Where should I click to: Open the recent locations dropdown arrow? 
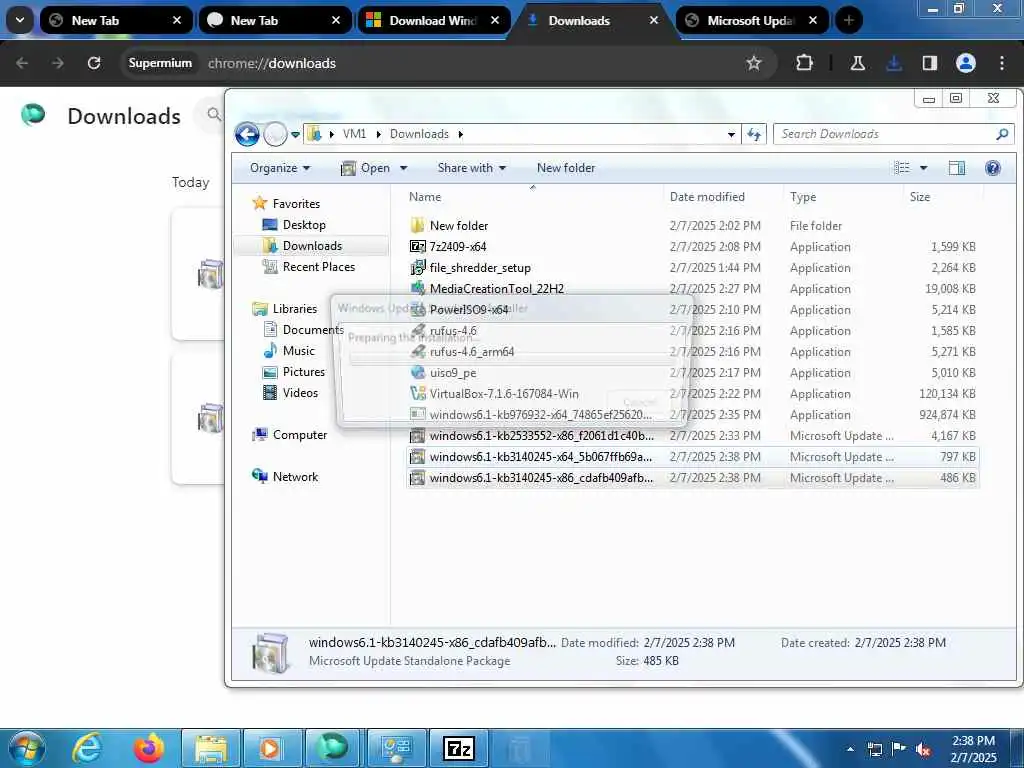point(295,135)
